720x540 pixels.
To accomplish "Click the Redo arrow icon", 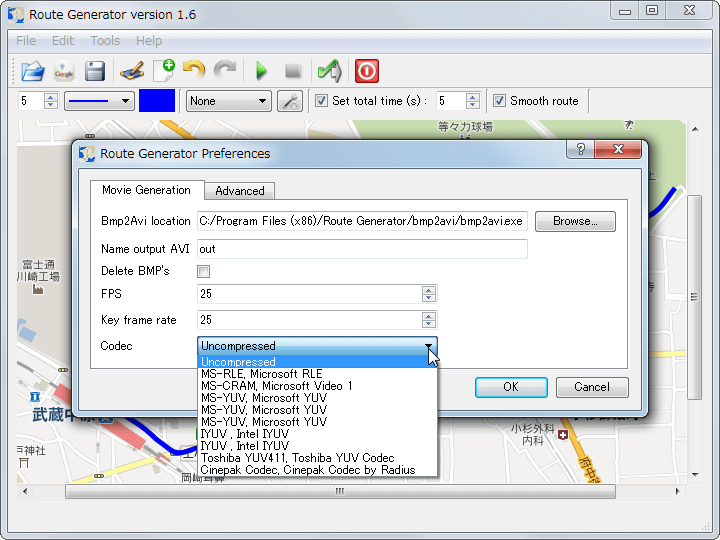I will point(225,70).
